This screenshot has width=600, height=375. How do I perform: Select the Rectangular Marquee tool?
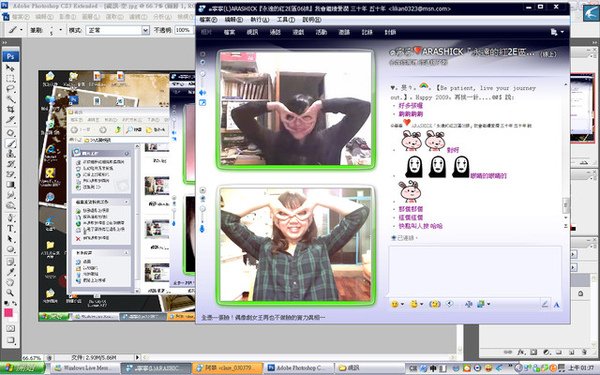pos(10,78)
